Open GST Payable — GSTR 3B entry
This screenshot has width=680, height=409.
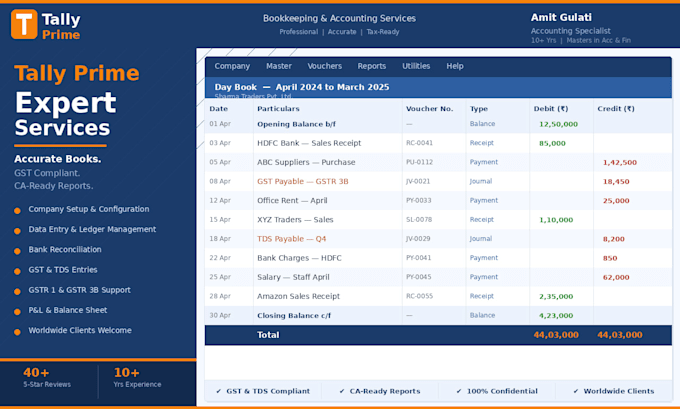[438, 181]
